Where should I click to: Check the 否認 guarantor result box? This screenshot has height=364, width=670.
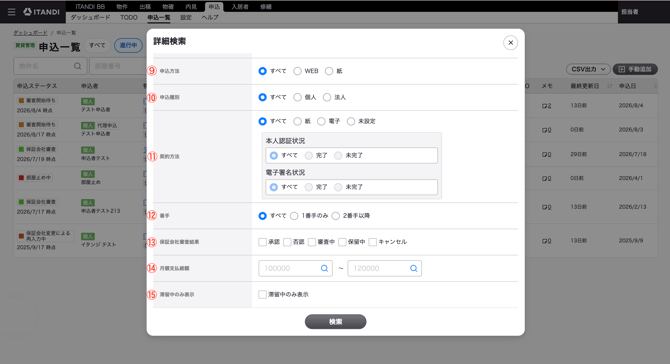point(287,242)
